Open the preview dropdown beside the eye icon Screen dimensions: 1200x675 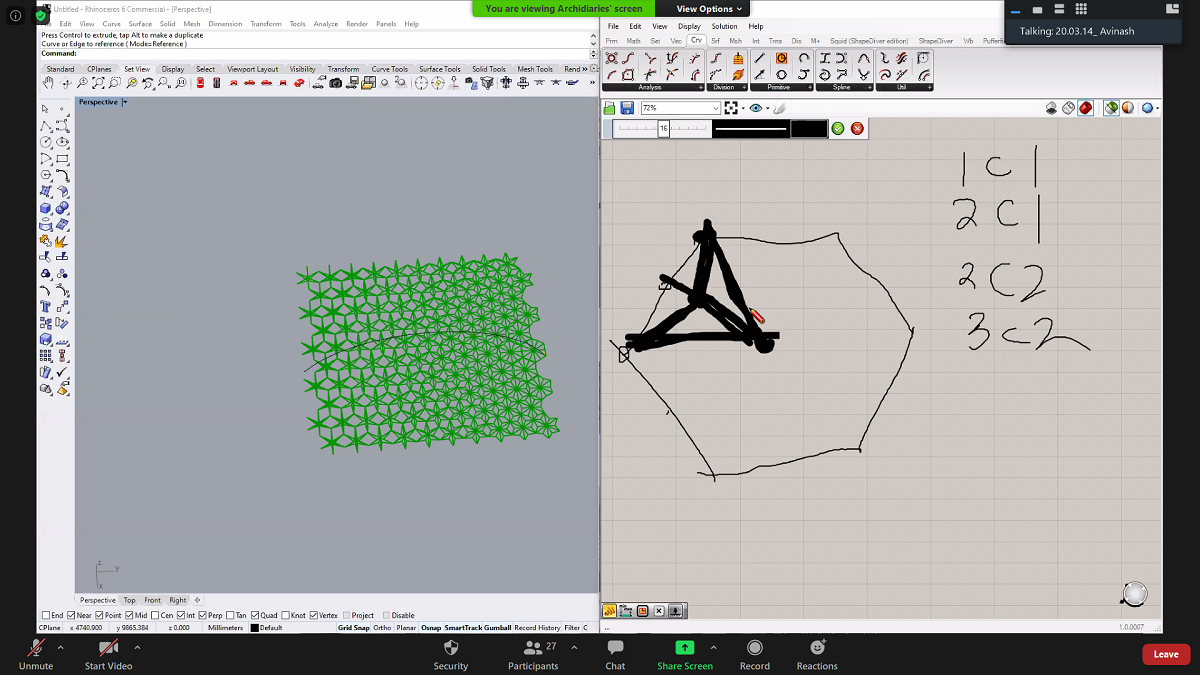pos(766,107)
